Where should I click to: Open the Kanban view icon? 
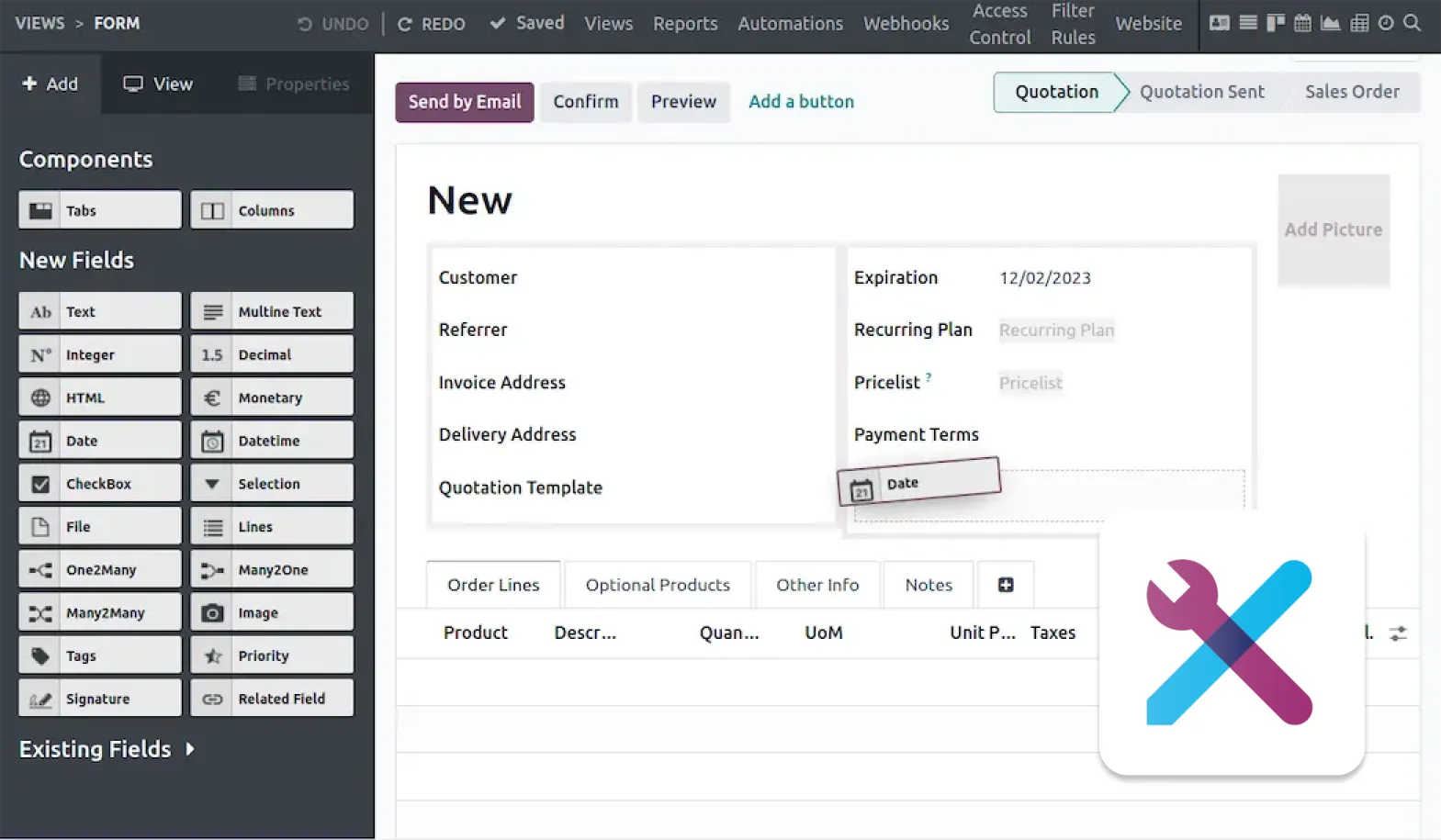pyautogui.click(x=1275, y=23)
